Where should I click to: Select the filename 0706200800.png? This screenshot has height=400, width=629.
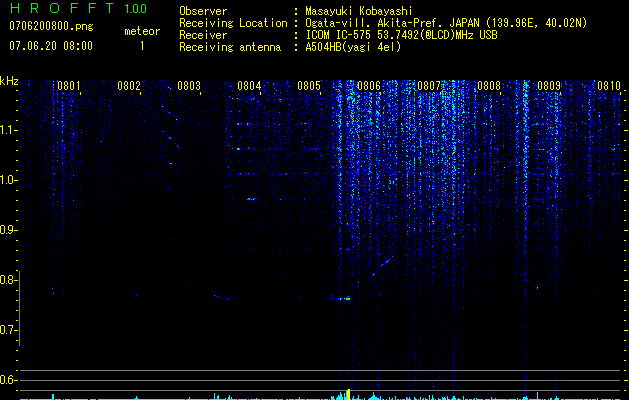pos(51,26)
